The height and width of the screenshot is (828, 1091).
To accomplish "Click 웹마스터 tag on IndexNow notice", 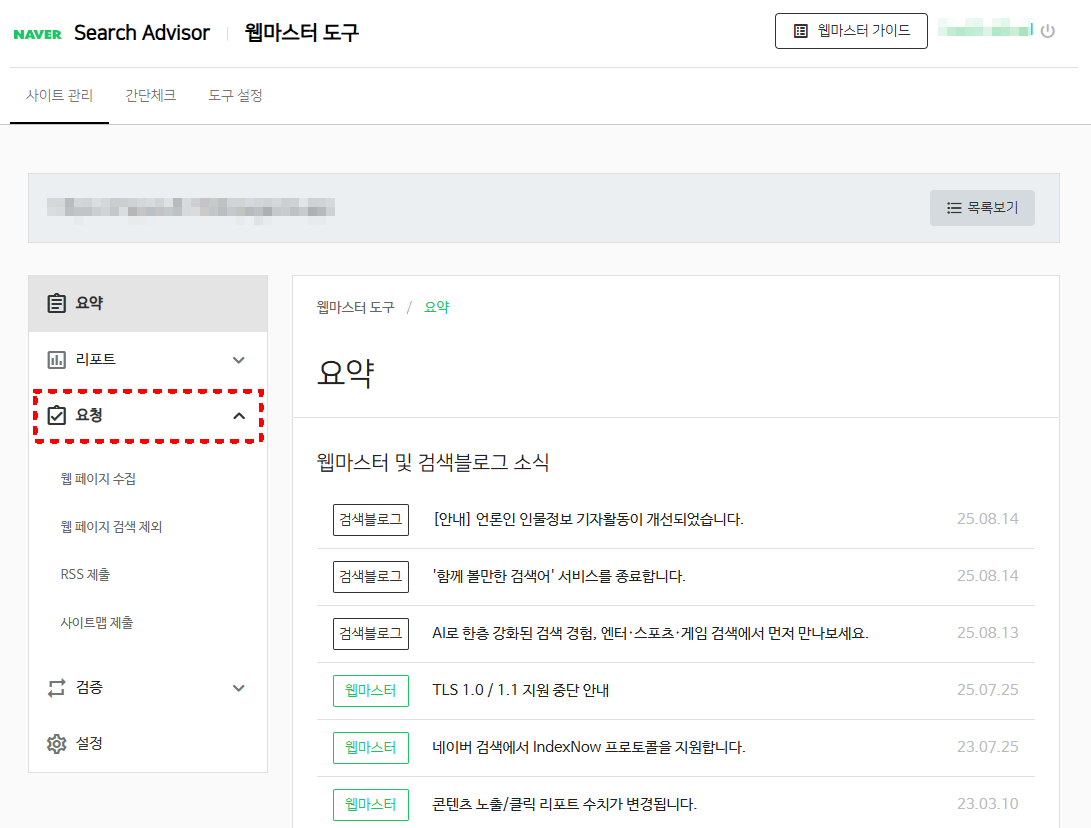I will click(371, 748).
